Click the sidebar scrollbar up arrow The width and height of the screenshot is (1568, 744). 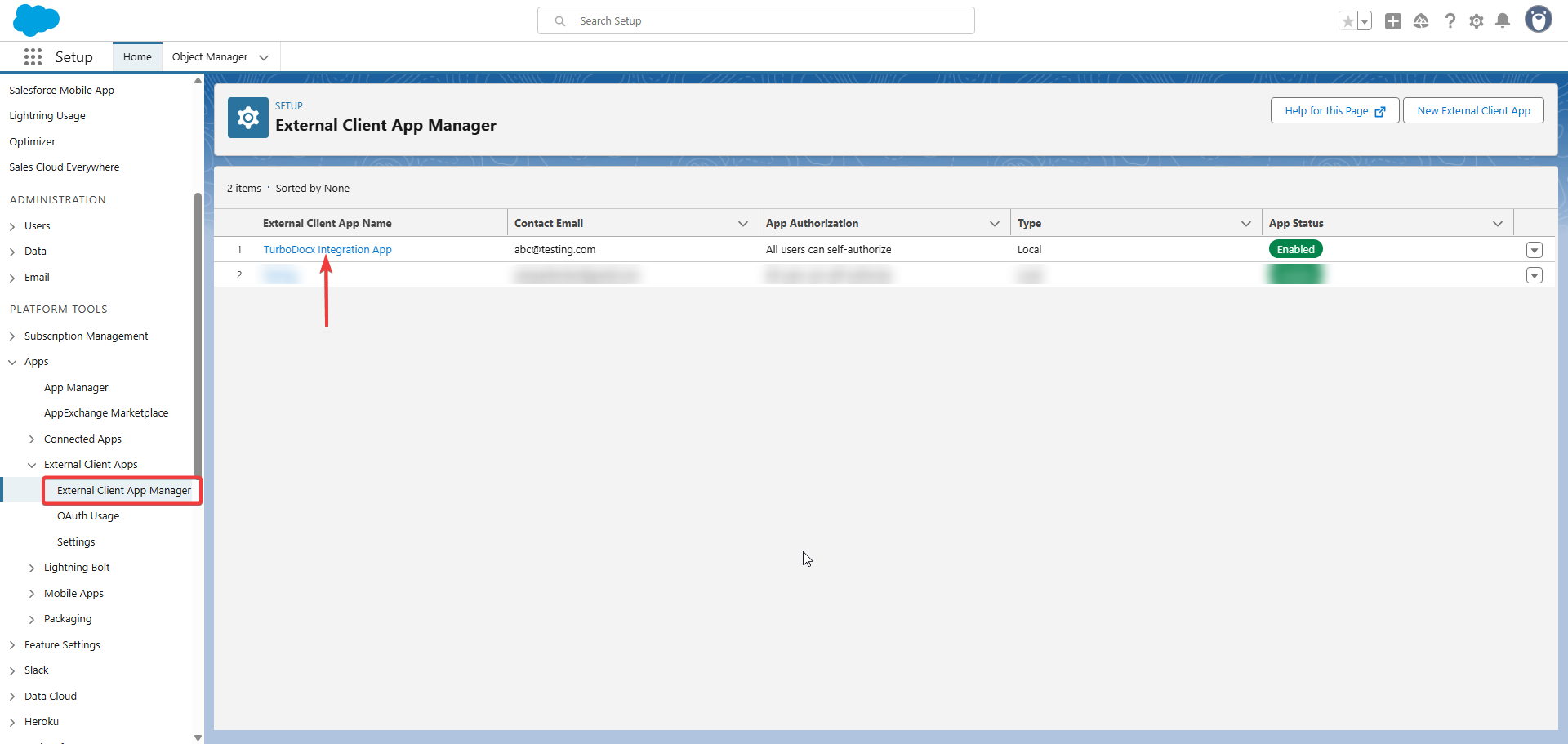pyautogui.click(x=198, y=80)
